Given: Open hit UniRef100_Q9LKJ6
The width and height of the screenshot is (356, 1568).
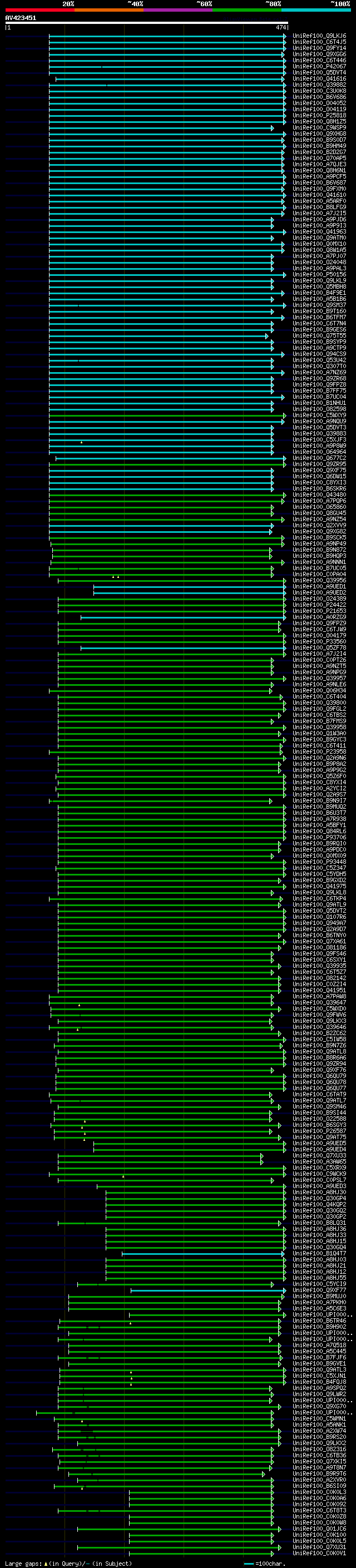Looking at the screenshot, I should [x=319, y=36].
